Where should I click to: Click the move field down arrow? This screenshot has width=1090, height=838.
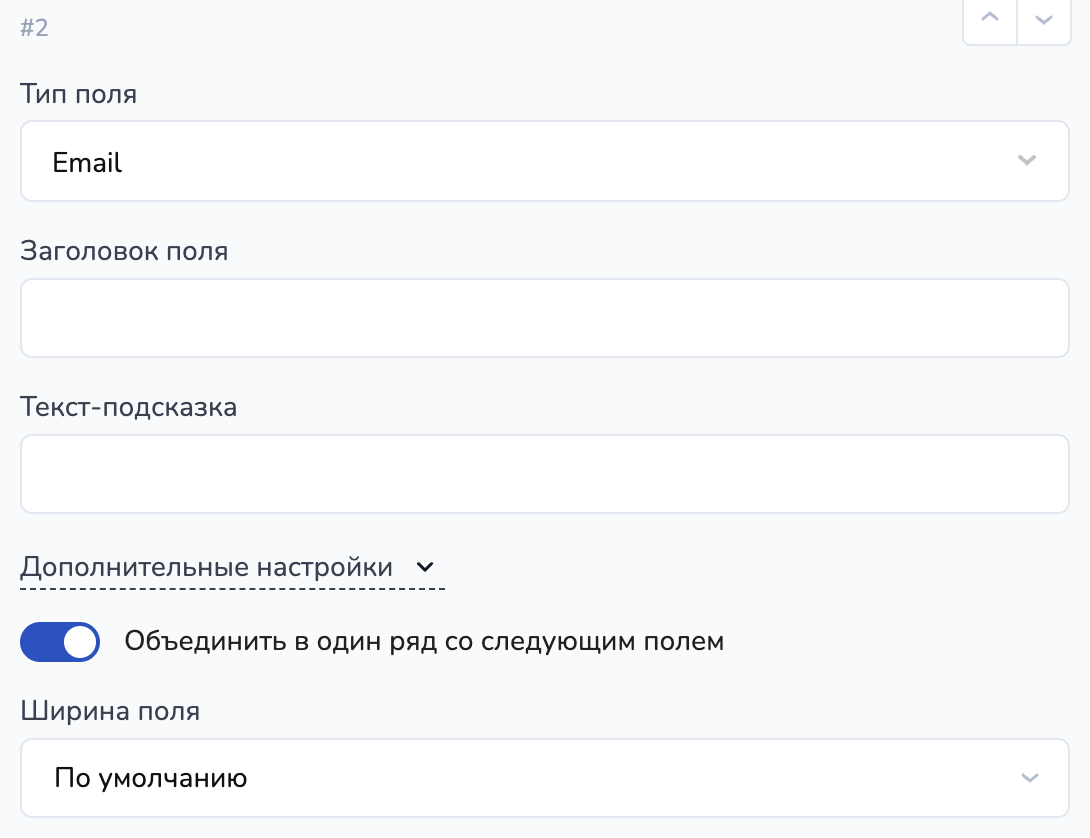1044,22
